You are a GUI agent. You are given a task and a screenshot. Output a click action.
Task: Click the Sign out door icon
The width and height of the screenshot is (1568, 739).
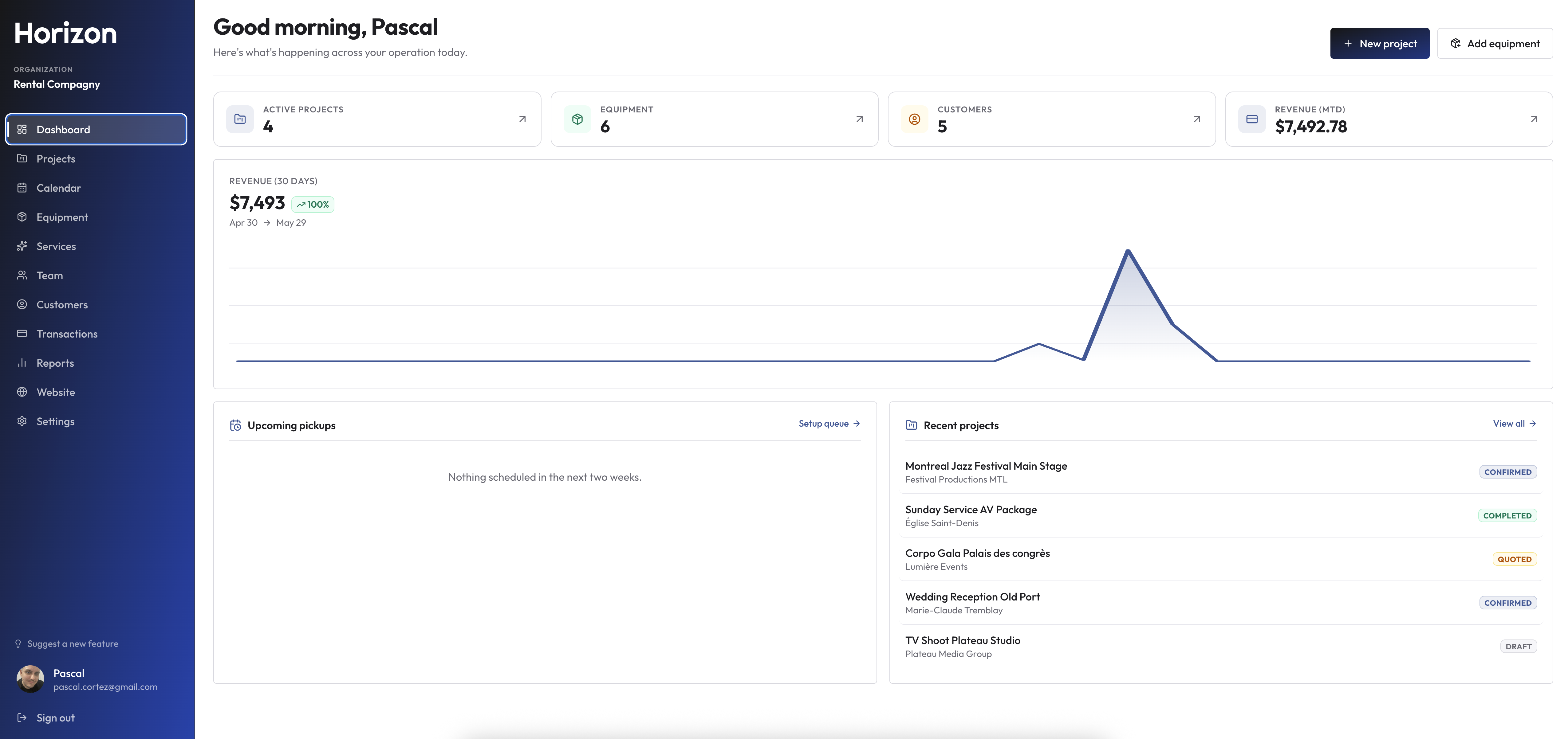22,717
